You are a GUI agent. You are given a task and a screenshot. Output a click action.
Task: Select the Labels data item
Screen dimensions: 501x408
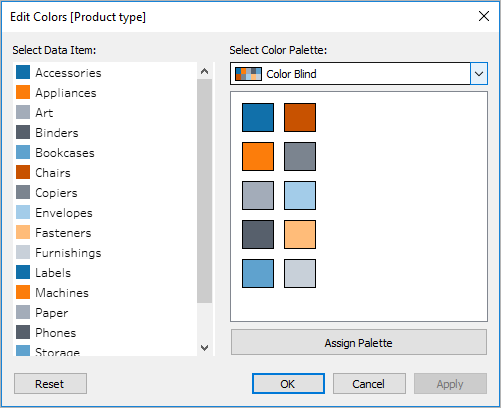(x=105, y=273)
